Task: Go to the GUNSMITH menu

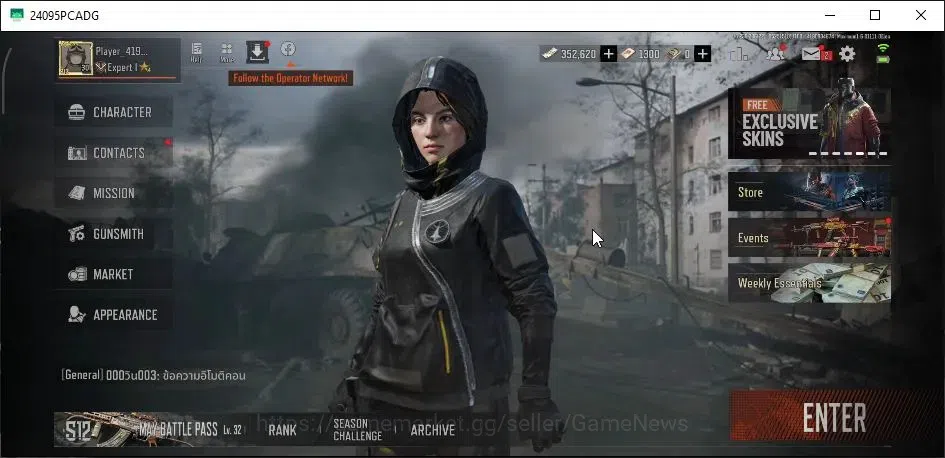Action: coord(113,234)
